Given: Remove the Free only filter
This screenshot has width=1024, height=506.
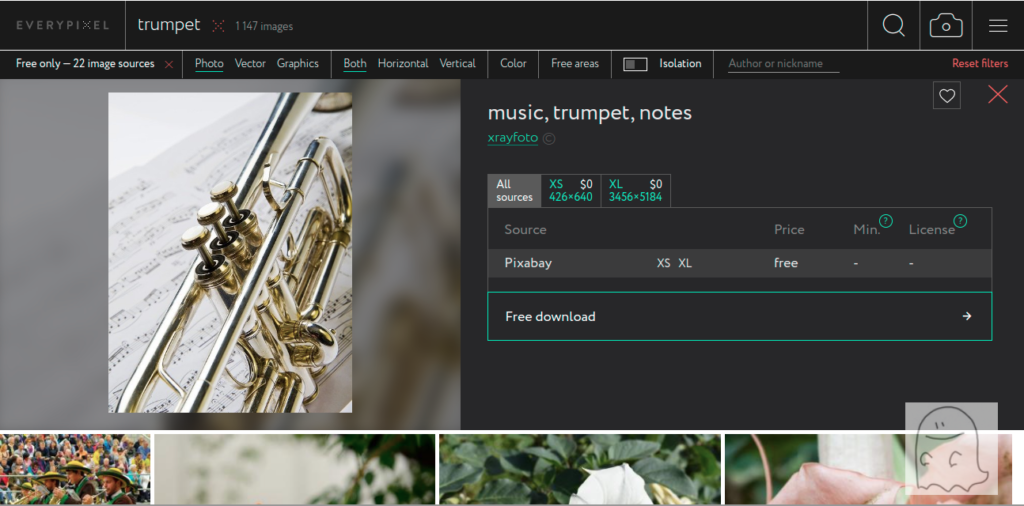Looking at the screenshot, I should click(x=169, y=64).
